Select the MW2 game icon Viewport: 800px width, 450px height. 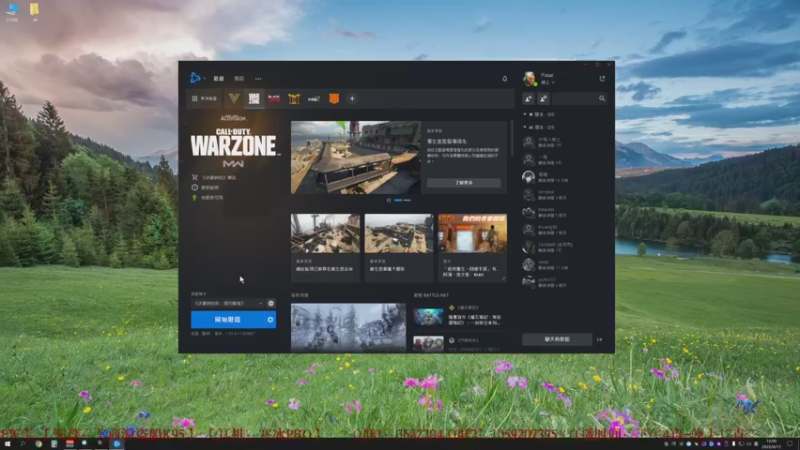314,98
